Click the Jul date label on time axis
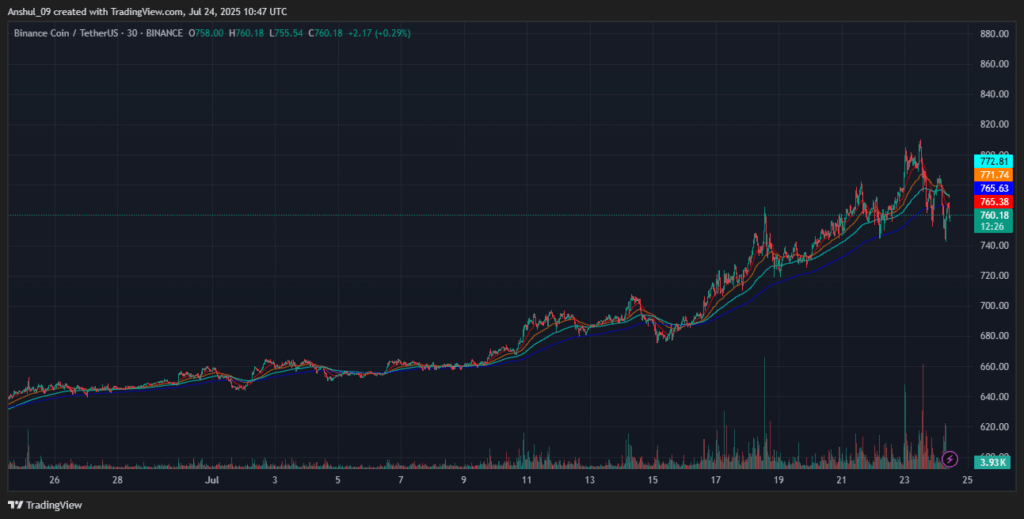Viewport: 1024px width, 519px height. pos(211,481)
